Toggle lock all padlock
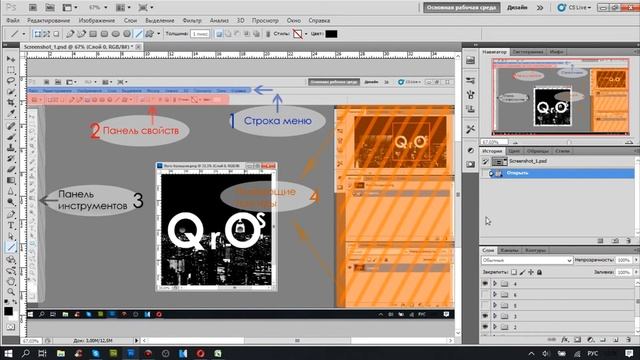 540,272
